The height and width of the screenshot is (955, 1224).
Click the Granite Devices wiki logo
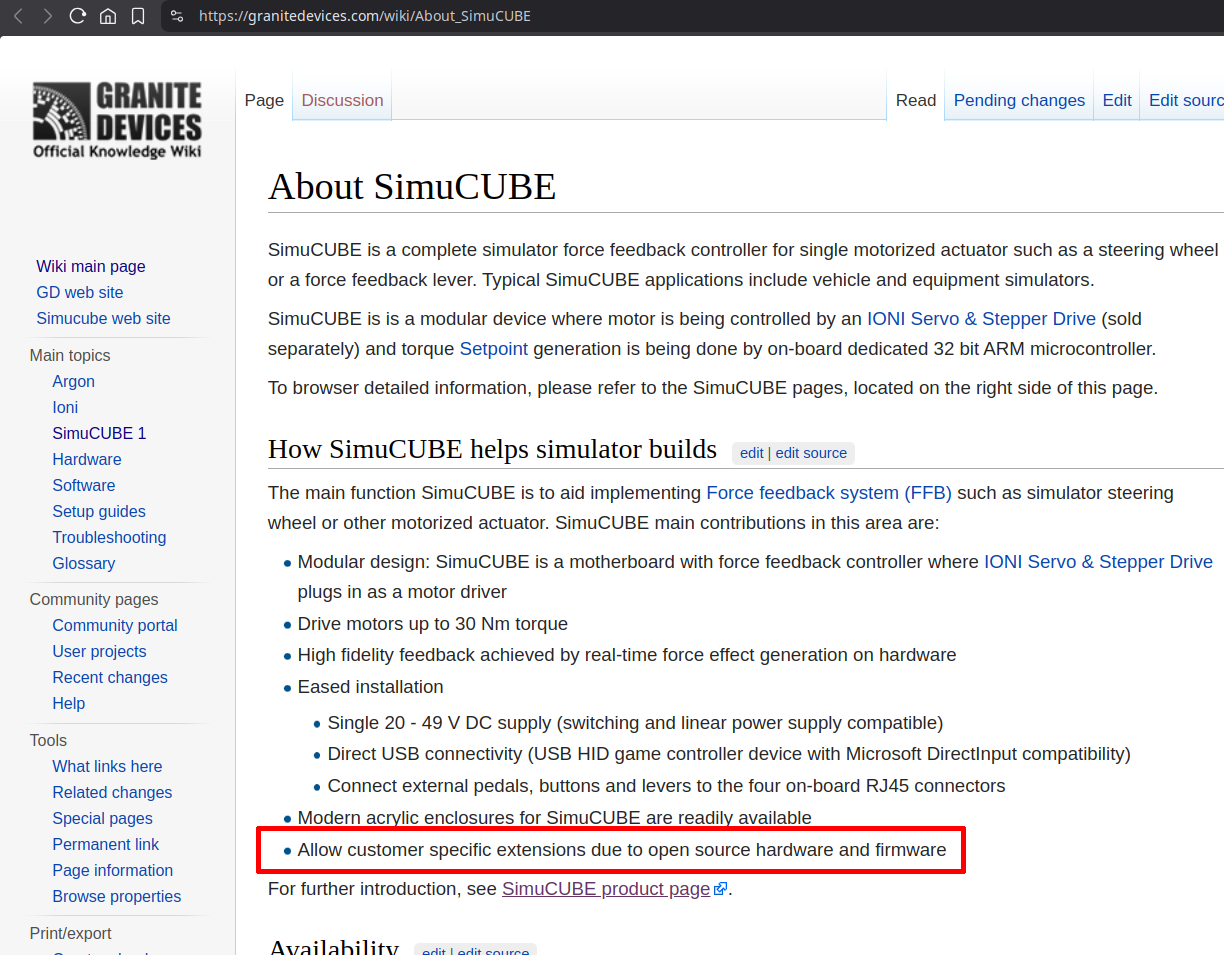tap(117, 121)
